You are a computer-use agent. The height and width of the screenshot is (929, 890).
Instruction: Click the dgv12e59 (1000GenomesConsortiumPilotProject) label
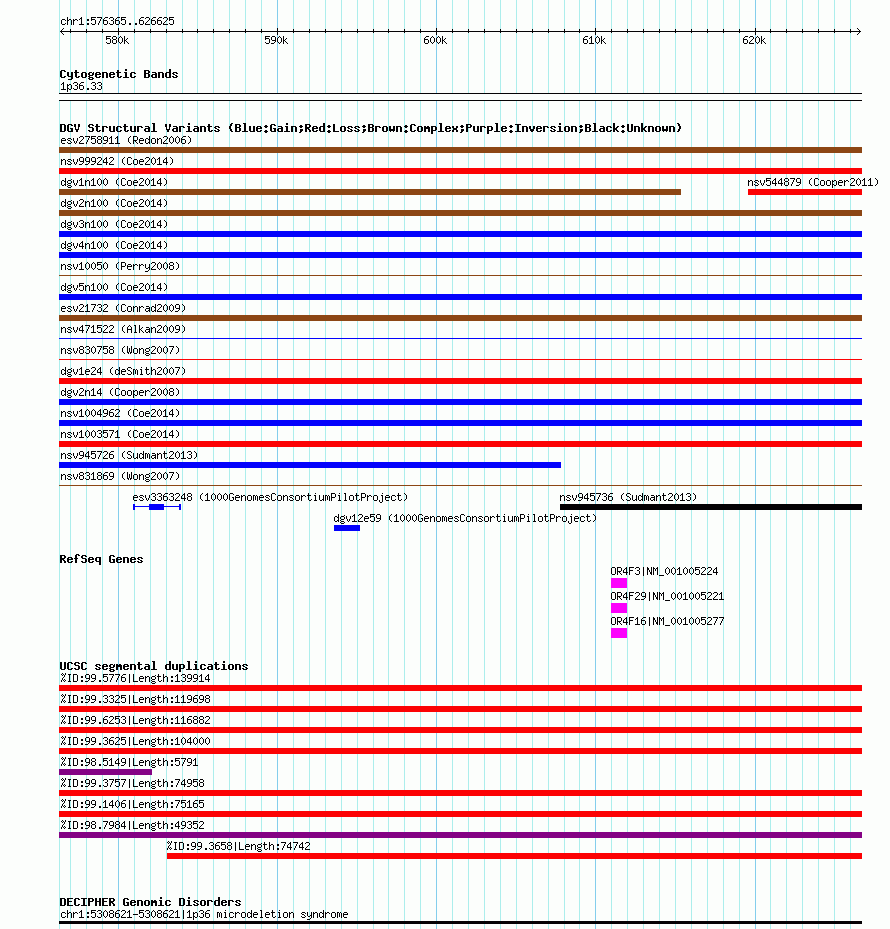coord(465,518)
